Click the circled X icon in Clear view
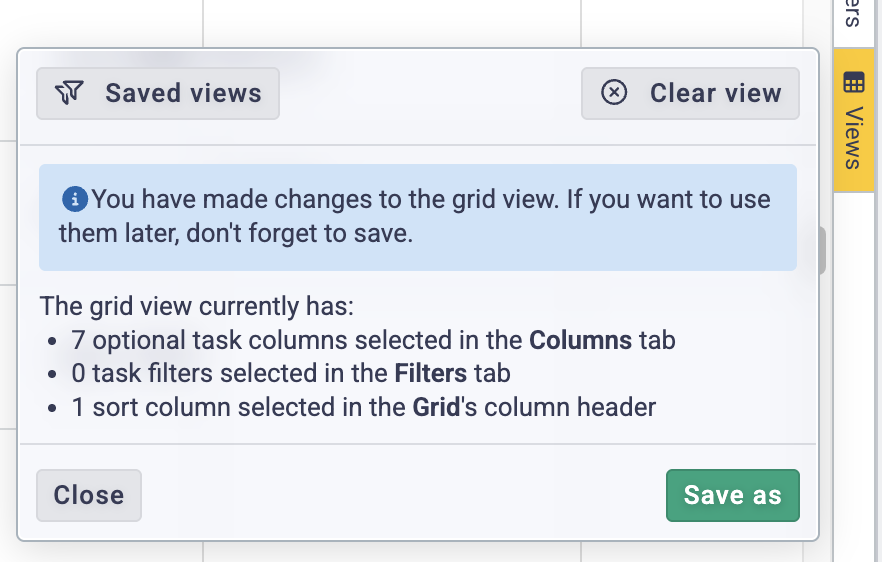The height and width of the screenshot is (562, 882). coord(614,92)
